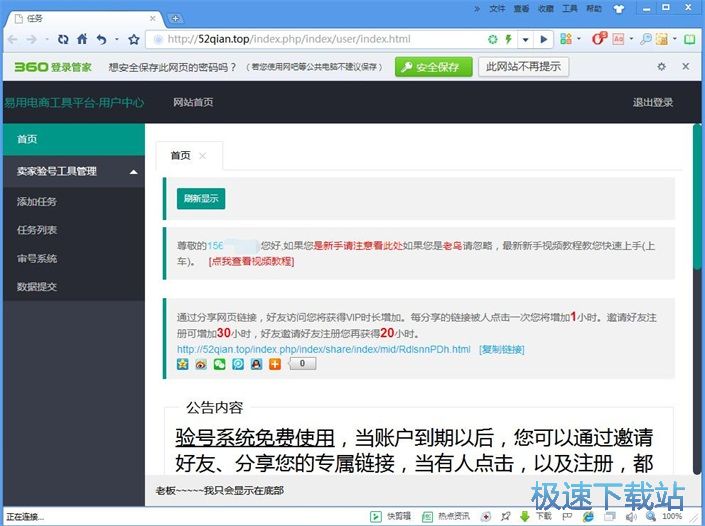Click the 复制链接 link
The height and width of the screenshot is (526, 705).
coord(502,349)
